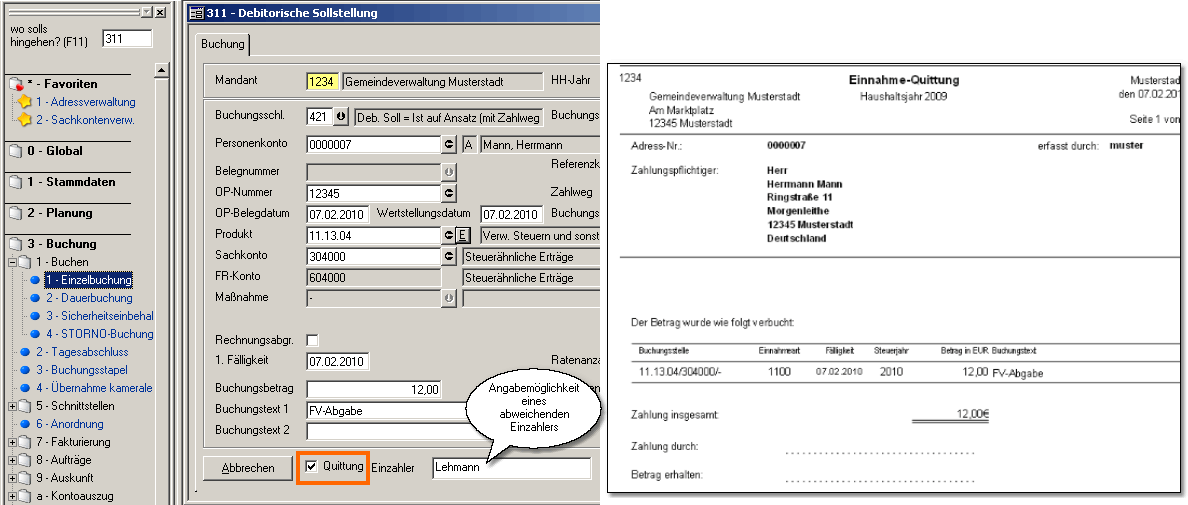Open the 2 - Sachkontenverw. favorite link
The width and height of the screenshot is (1188, 505).
pyautogui.click(x=85, y=120)
